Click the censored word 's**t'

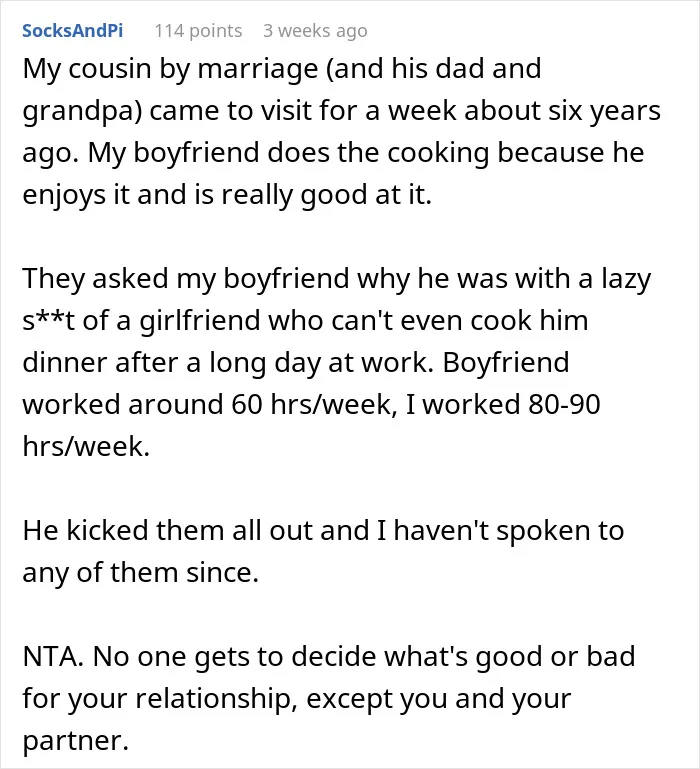(49, 321)
